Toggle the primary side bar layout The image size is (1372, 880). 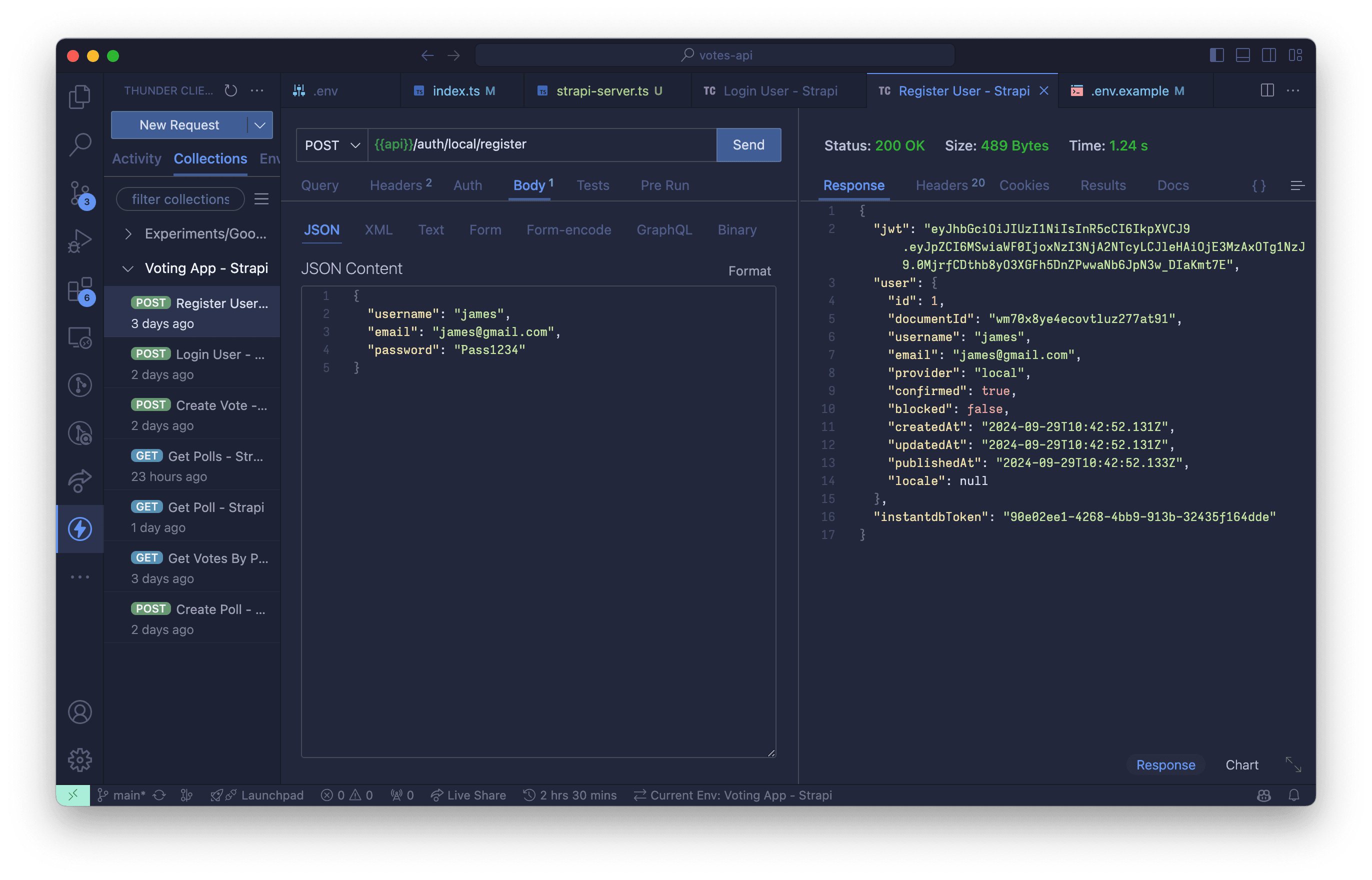tap(1216, 55)
